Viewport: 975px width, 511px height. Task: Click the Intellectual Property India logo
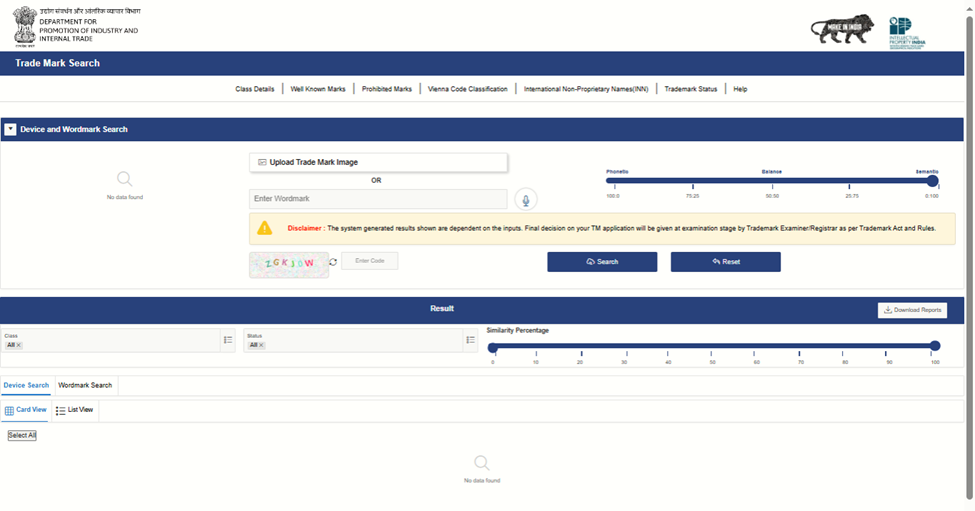[907, 33]
